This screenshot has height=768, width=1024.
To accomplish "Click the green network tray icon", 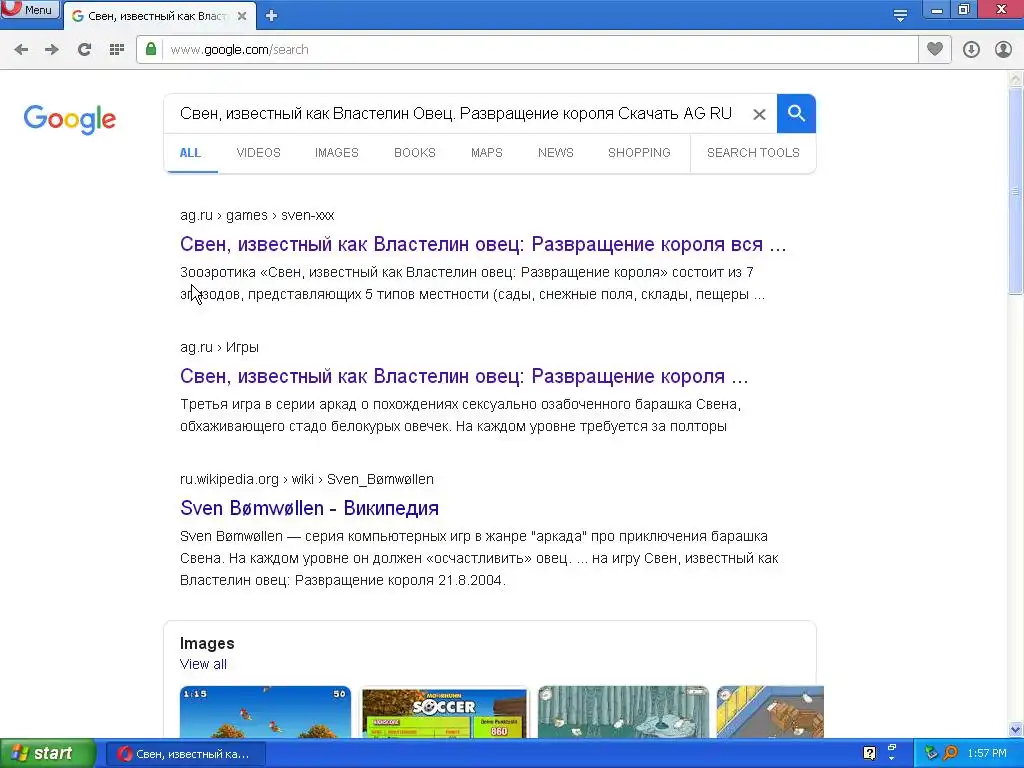I will click(931, 753).
